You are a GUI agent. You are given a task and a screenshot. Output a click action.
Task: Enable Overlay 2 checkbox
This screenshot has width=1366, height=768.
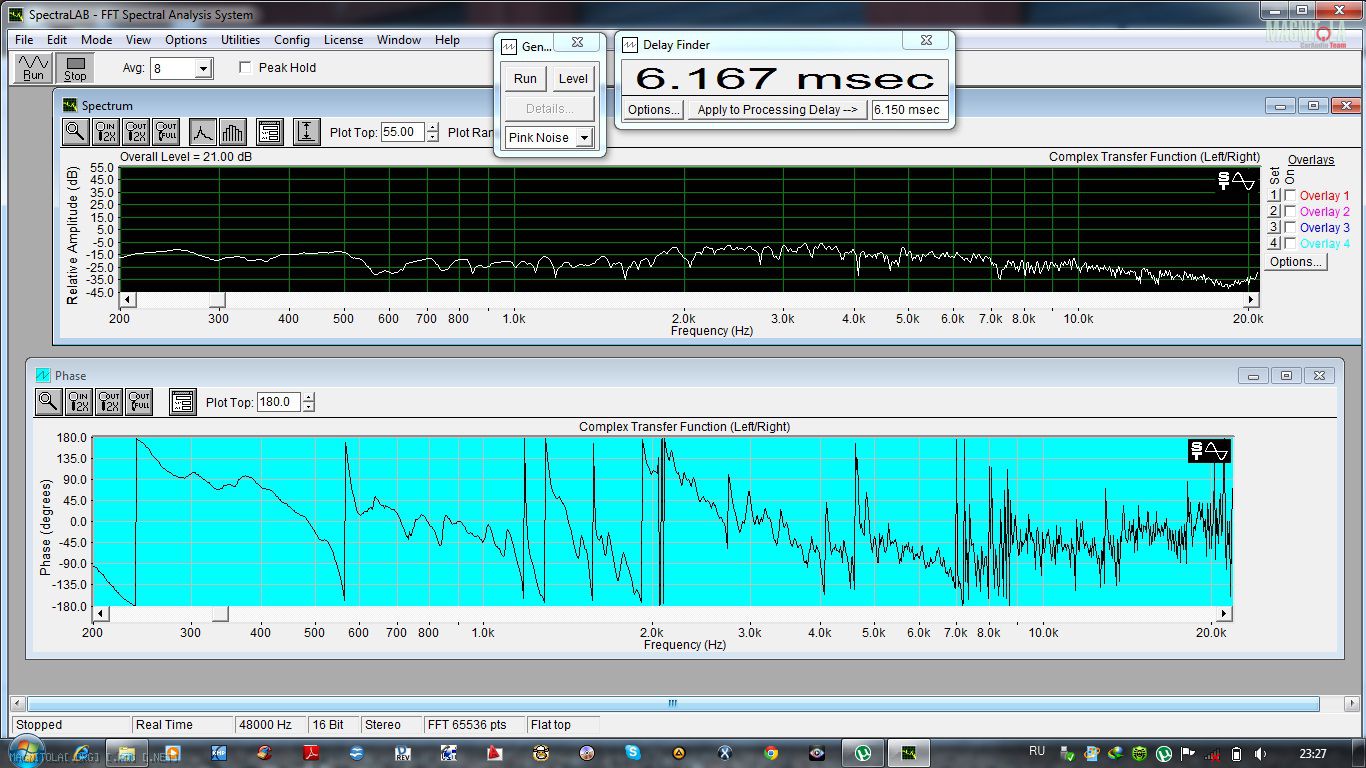point(1290,212)
